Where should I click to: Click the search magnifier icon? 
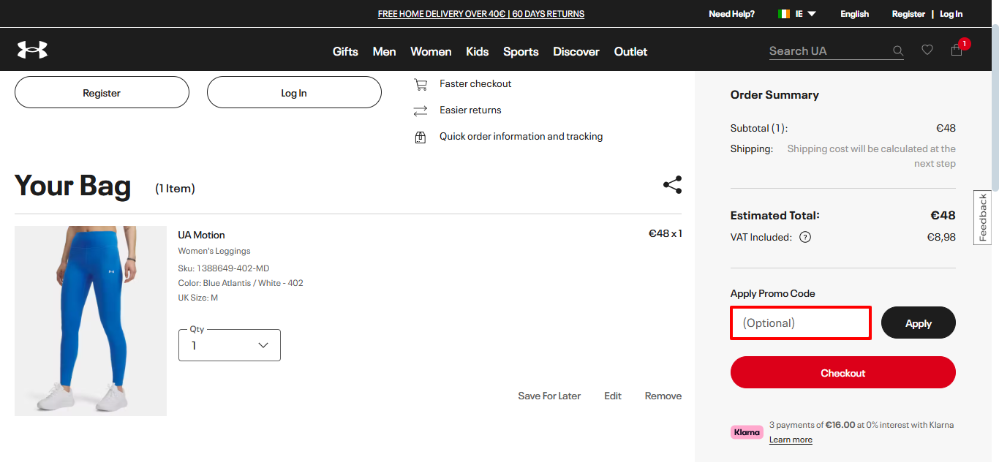pos(898,51)
